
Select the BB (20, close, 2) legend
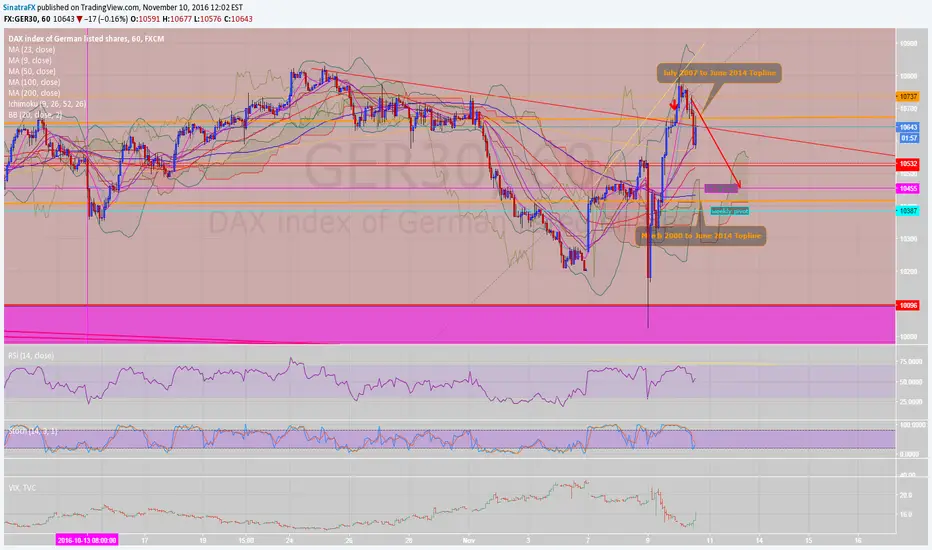(x=35, y=114)
